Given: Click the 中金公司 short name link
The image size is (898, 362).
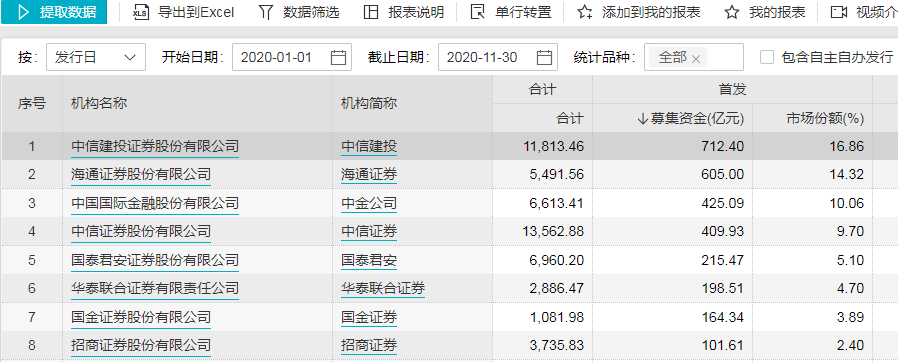Looking at the screenshot, I should coord(369,203).
